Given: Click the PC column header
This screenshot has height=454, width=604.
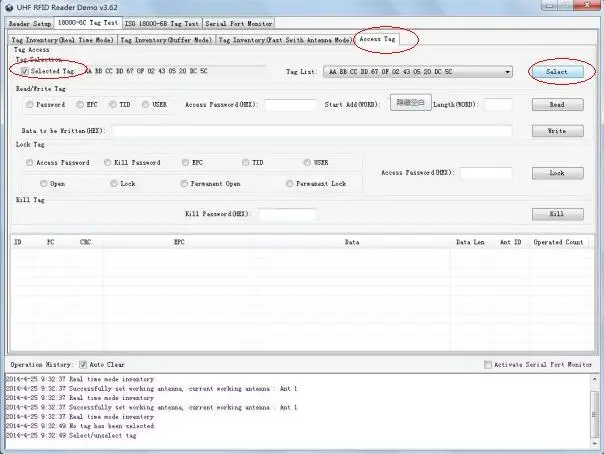Looking at the screenshot, I should coord(50,242).
